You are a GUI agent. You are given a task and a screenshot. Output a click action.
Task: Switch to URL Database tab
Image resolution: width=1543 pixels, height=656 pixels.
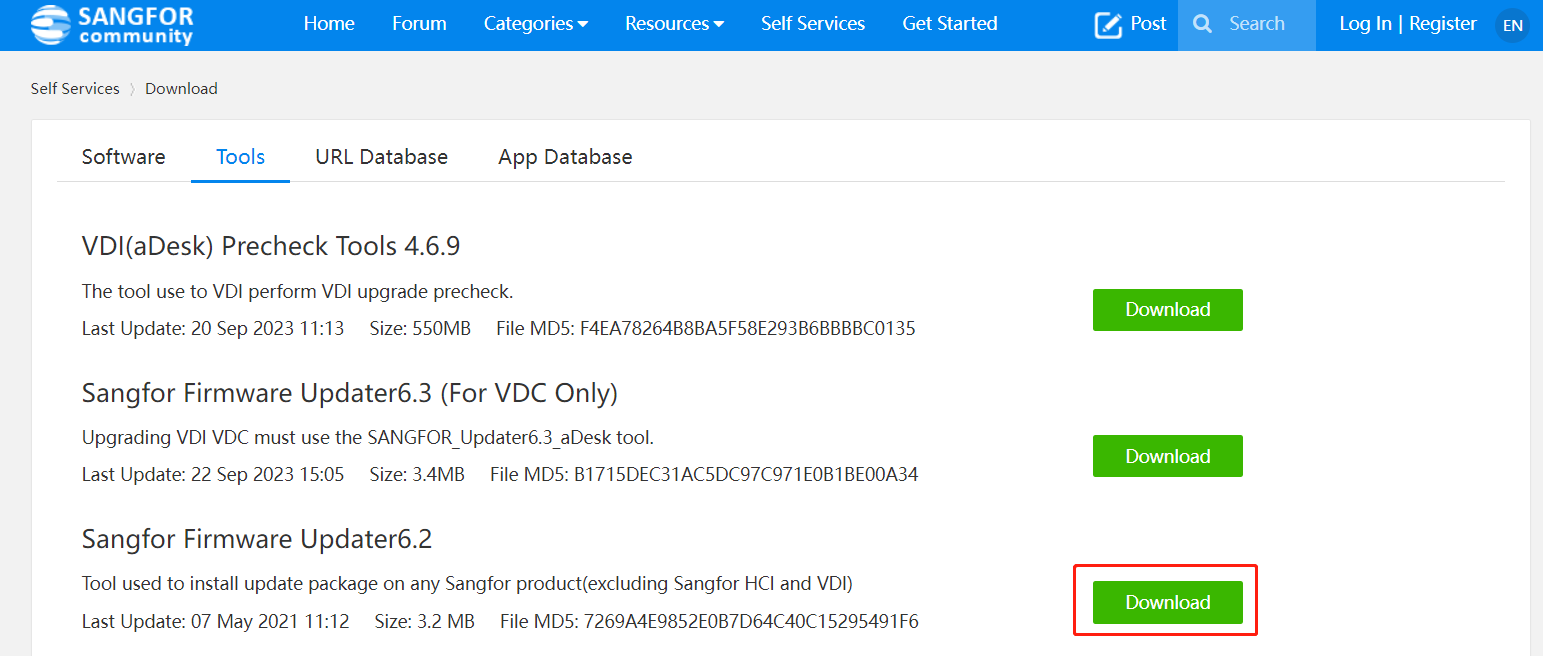tap(381, 157)
